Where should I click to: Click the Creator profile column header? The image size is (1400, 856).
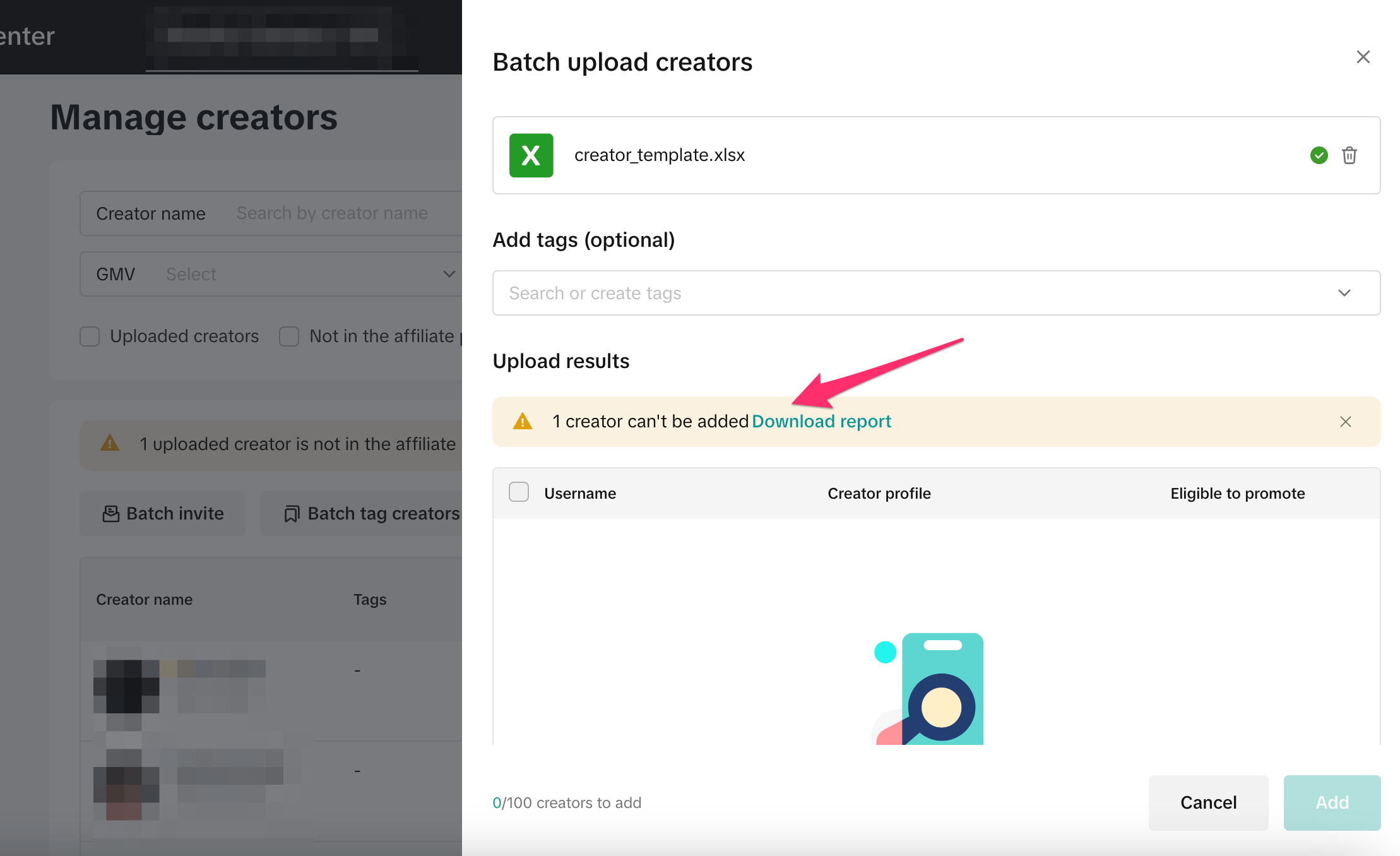pyautogui.click(x=879, y=494)
